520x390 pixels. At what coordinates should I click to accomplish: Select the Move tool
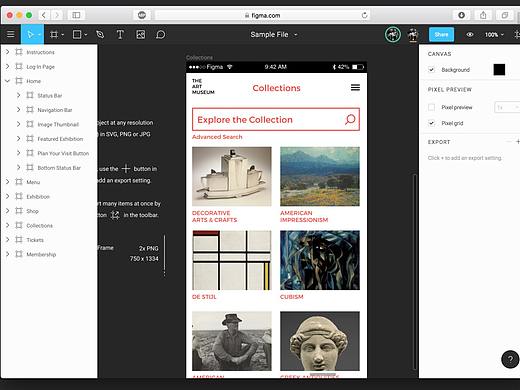pos(30,34)
